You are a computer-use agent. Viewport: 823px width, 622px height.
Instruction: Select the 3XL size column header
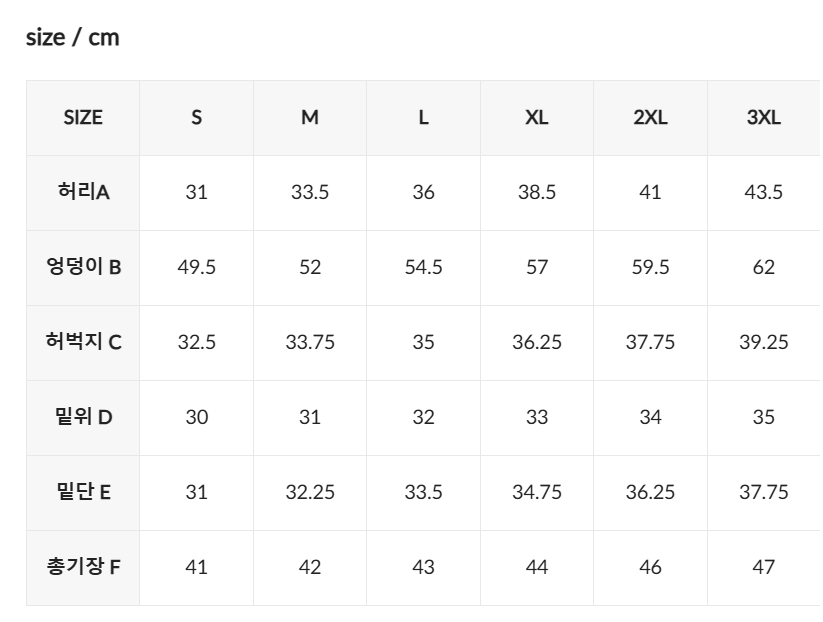point(763,118)
